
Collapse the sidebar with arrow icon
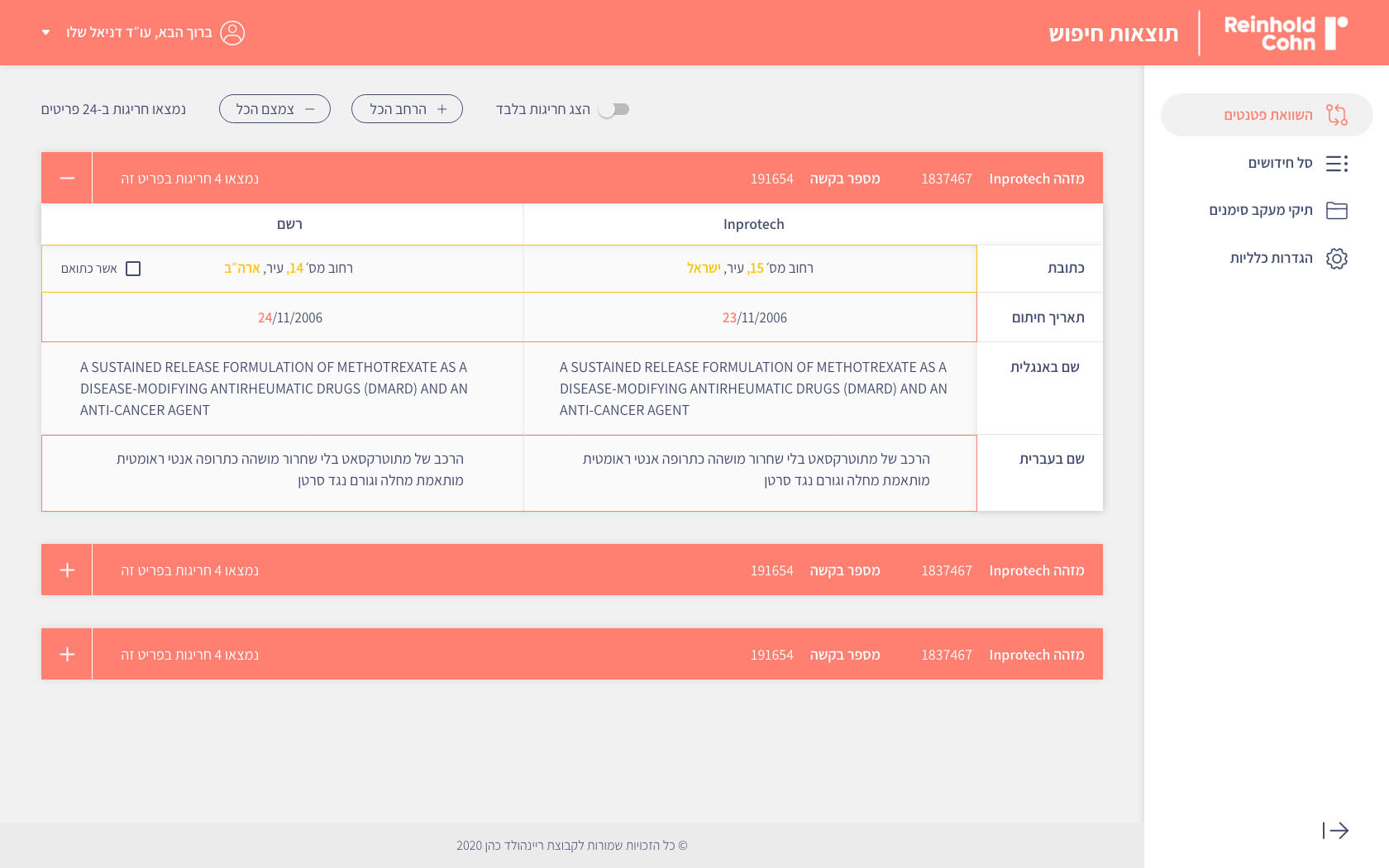point(1335,831)
